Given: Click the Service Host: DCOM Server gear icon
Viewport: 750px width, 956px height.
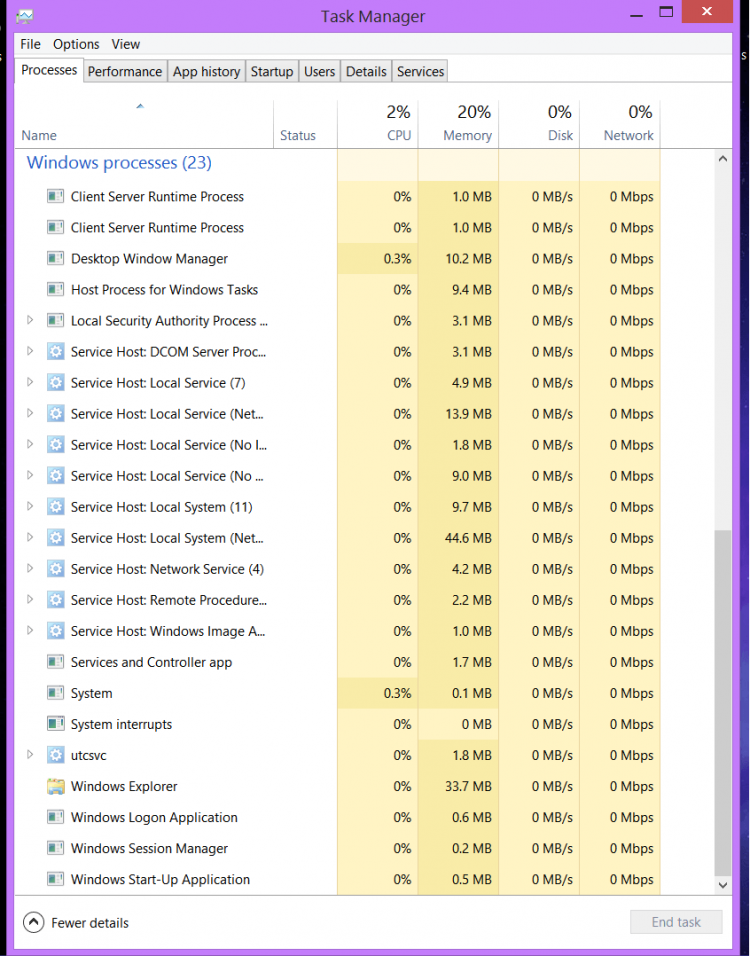Looking at the screenshot, I should (x=55, y=352).
